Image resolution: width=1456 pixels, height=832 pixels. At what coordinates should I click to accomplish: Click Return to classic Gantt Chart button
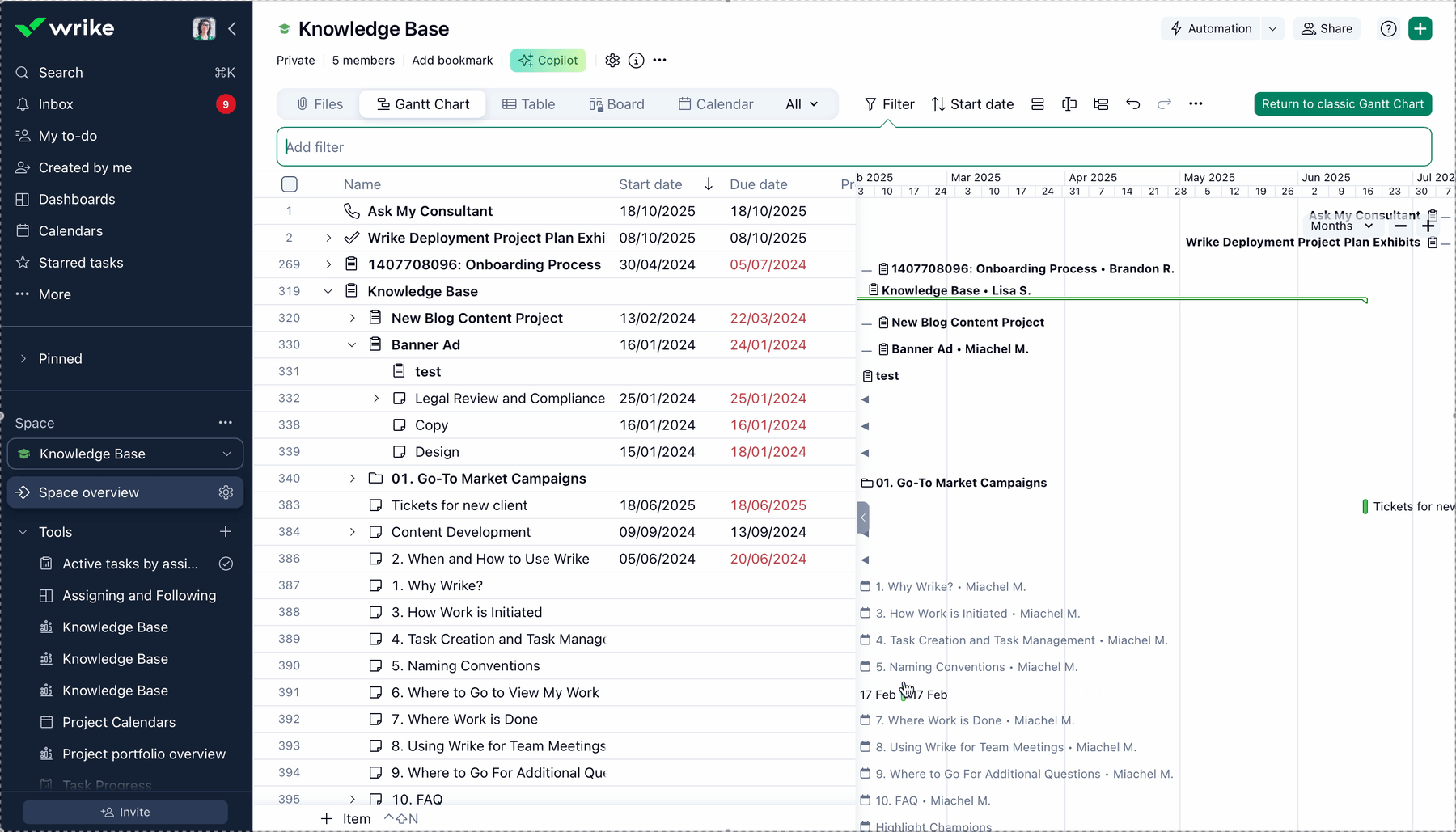1342,104
